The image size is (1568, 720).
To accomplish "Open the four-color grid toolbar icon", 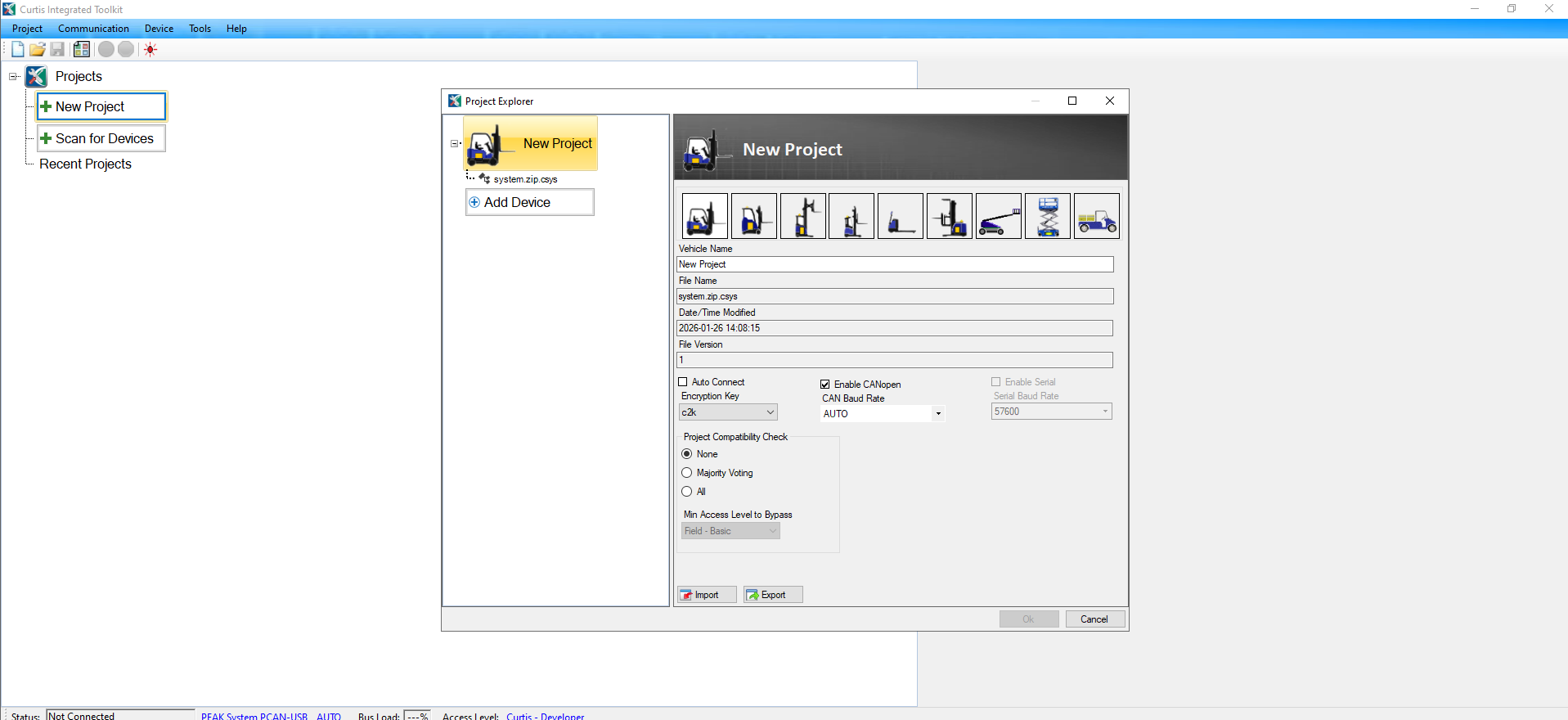I will [x=82, y=49].
